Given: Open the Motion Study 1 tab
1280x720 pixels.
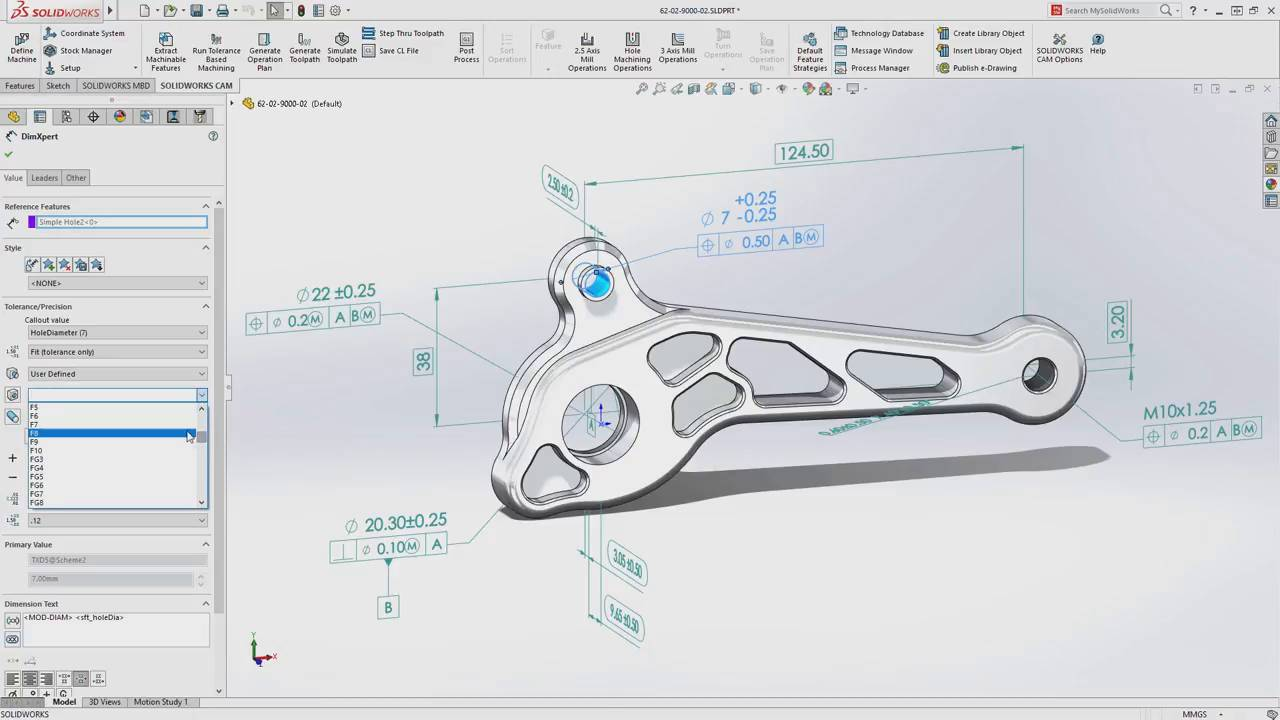Looking at the screenshot, I should 161,702.
